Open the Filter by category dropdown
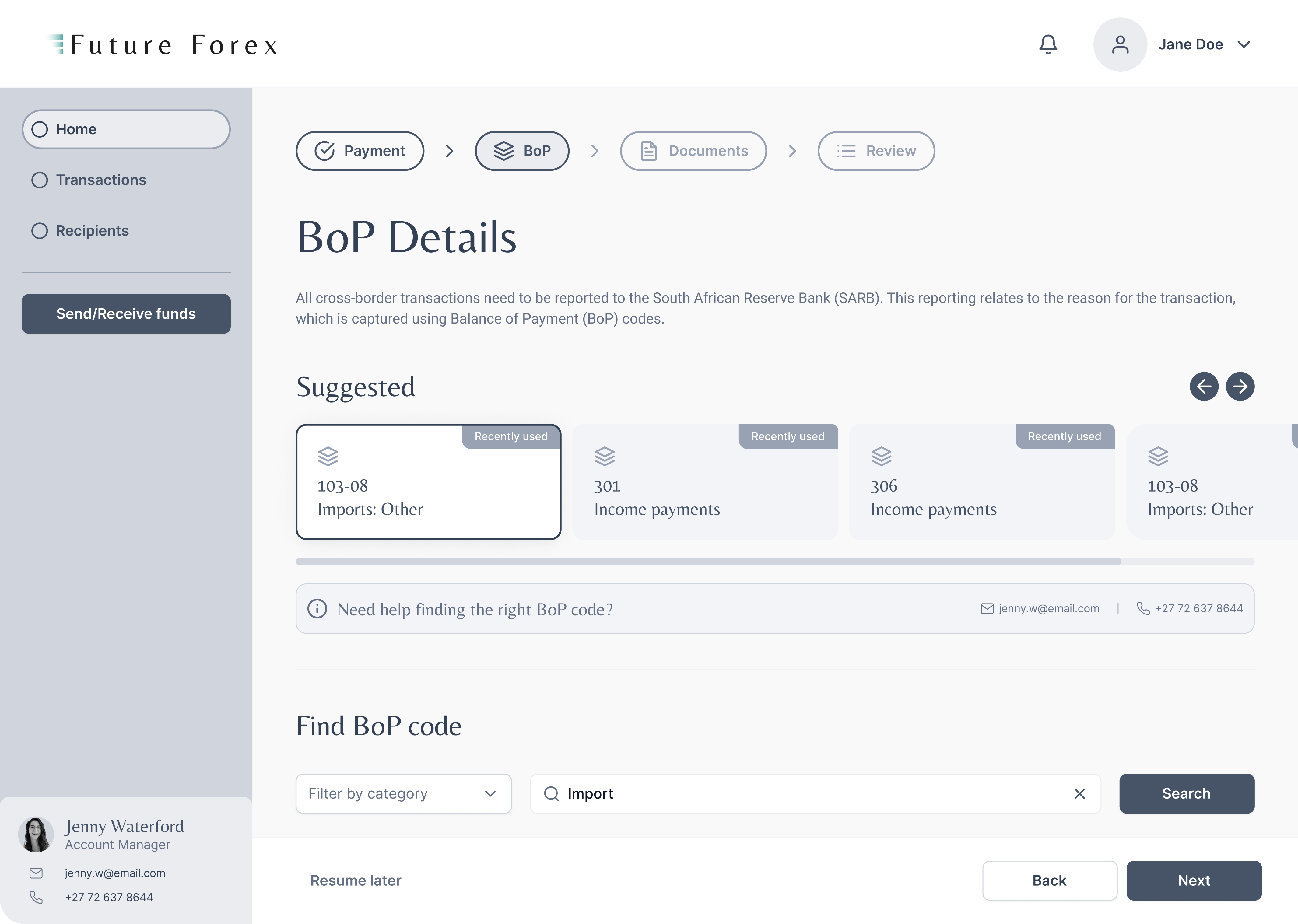The width and height of the screenshot is (1298, 924). coord(403,793)
